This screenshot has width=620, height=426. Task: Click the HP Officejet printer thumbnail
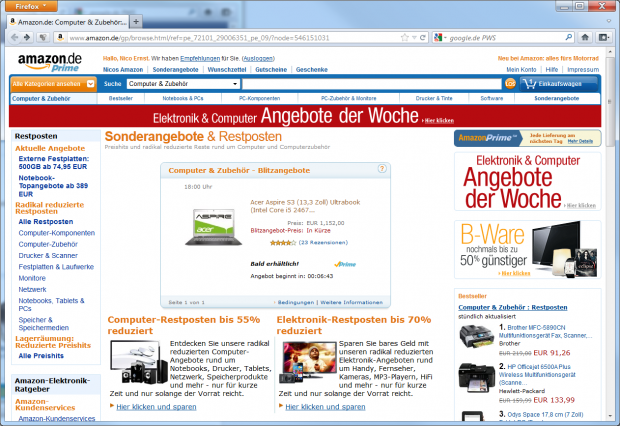click(x=476, y=378)
